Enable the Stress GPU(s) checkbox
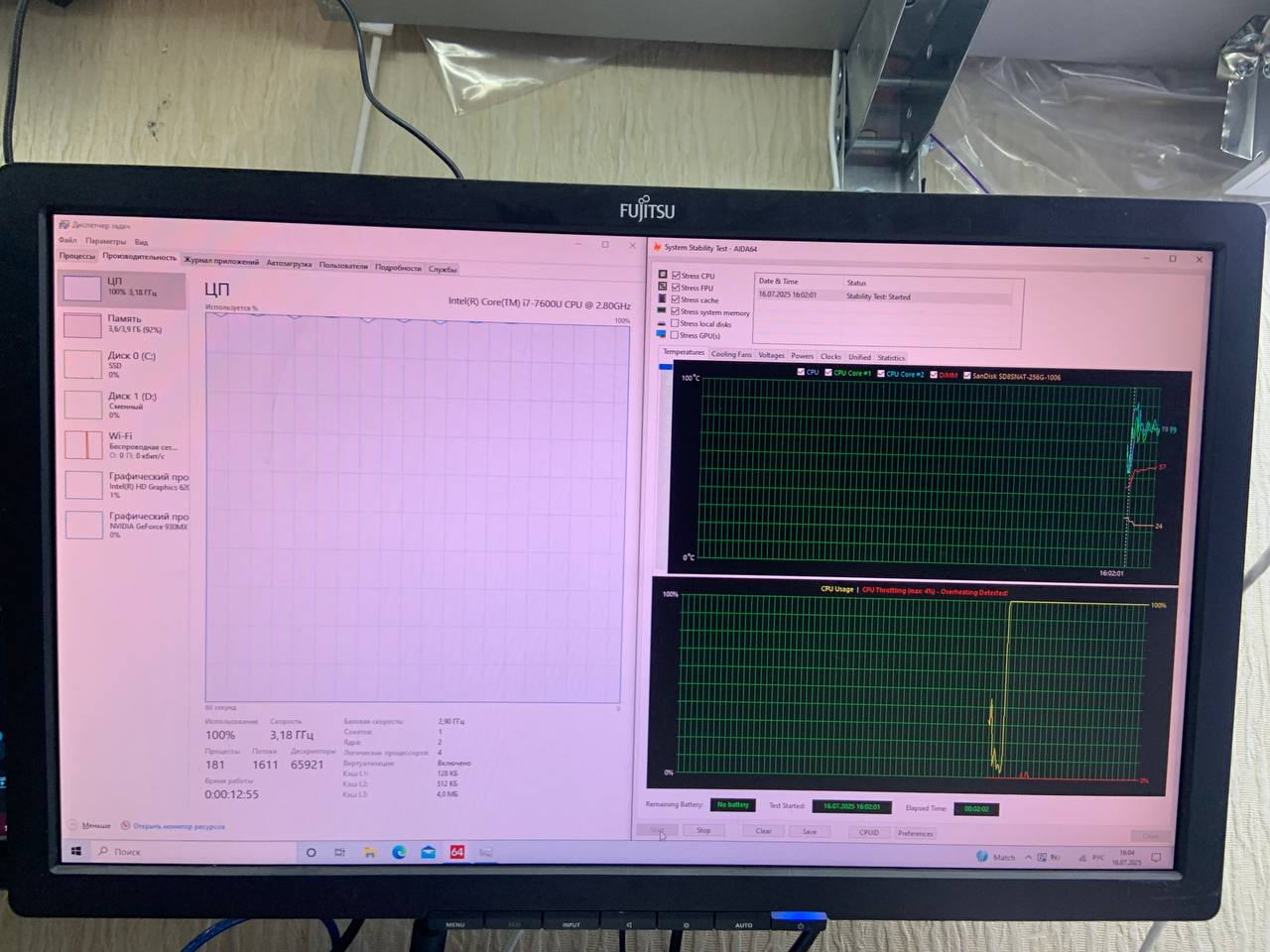The image size is (1270, 952). point(676,335)
